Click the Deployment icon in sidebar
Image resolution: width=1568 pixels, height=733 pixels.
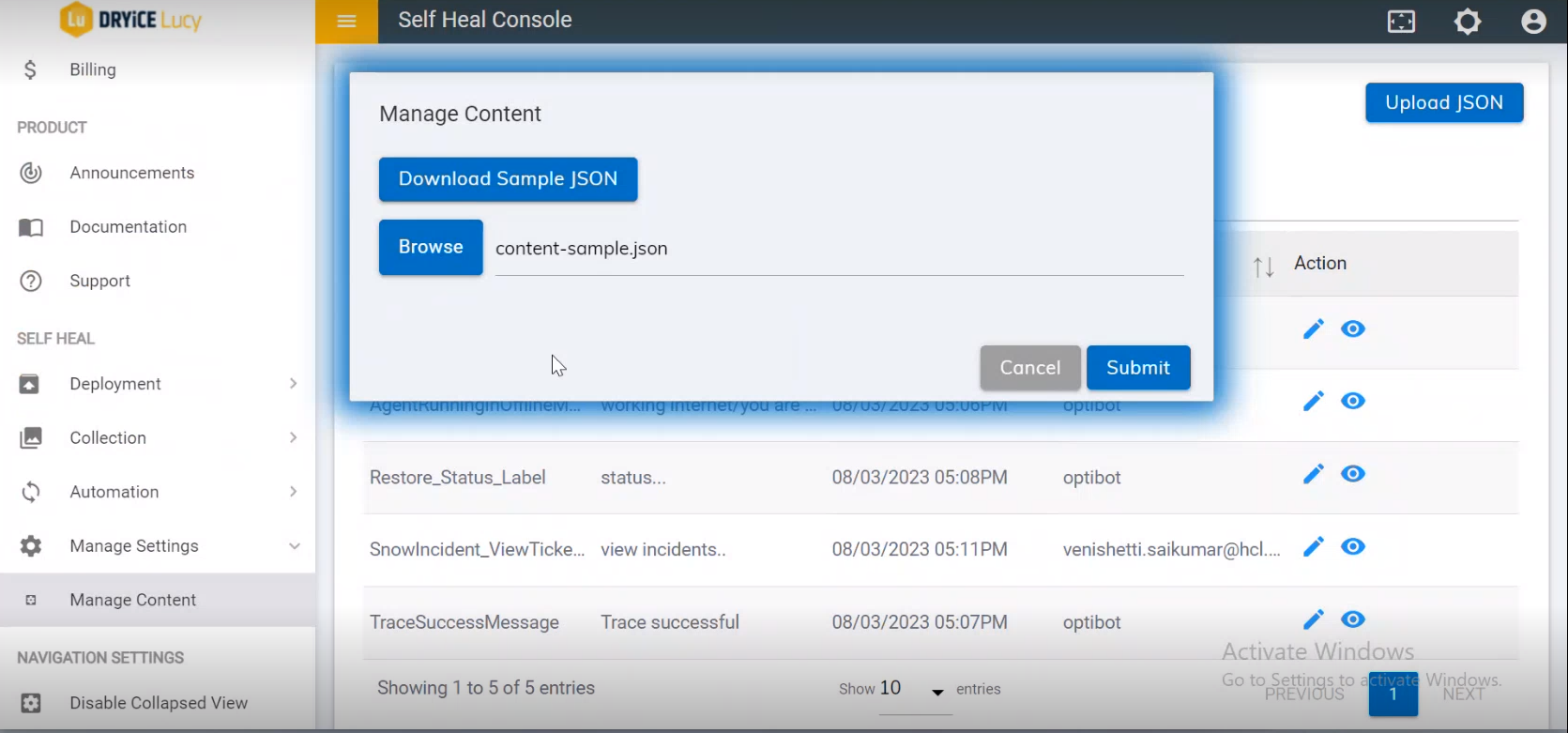(30, 384)
